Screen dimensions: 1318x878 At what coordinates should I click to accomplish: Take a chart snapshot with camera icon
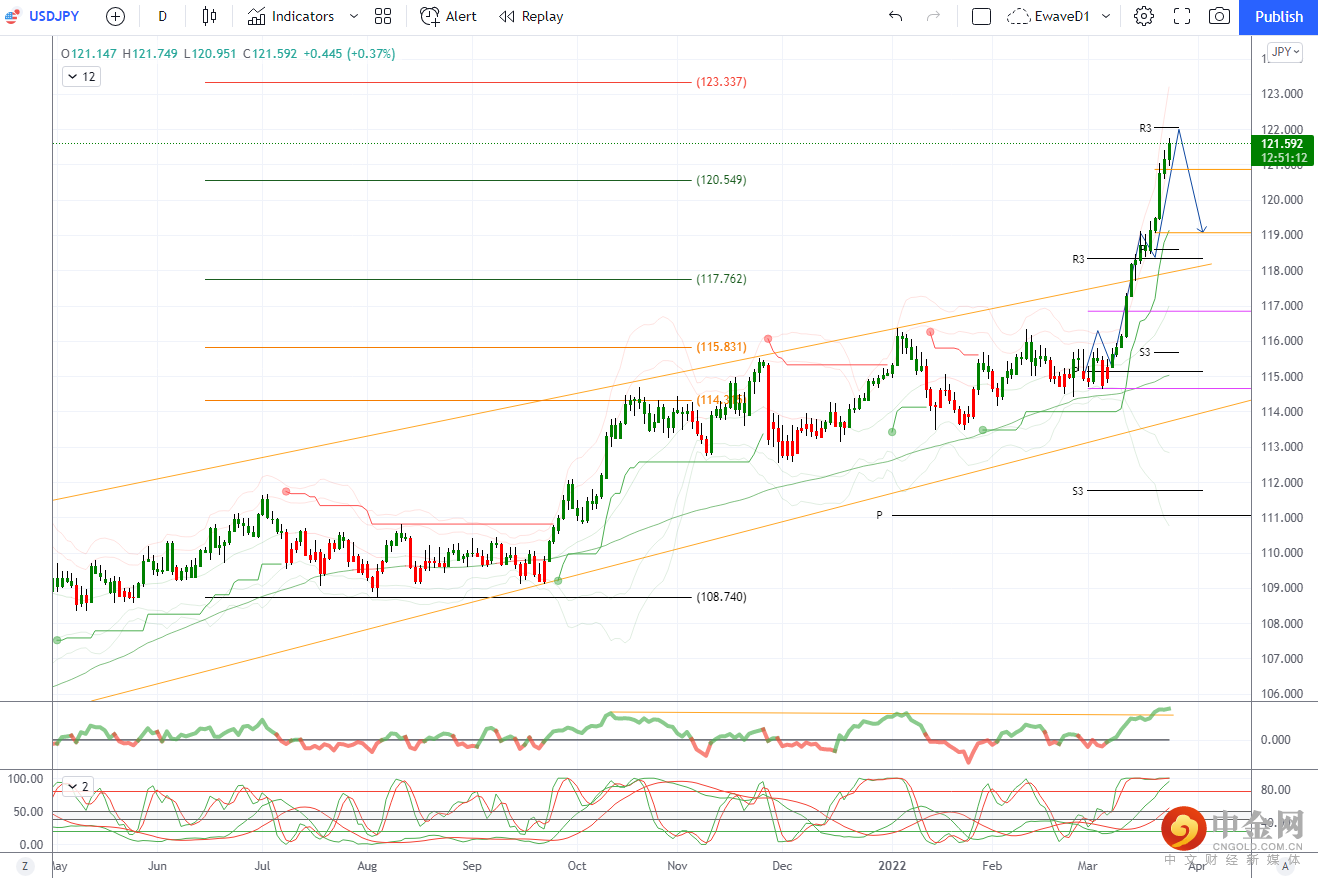click(x=1219, y=16)
